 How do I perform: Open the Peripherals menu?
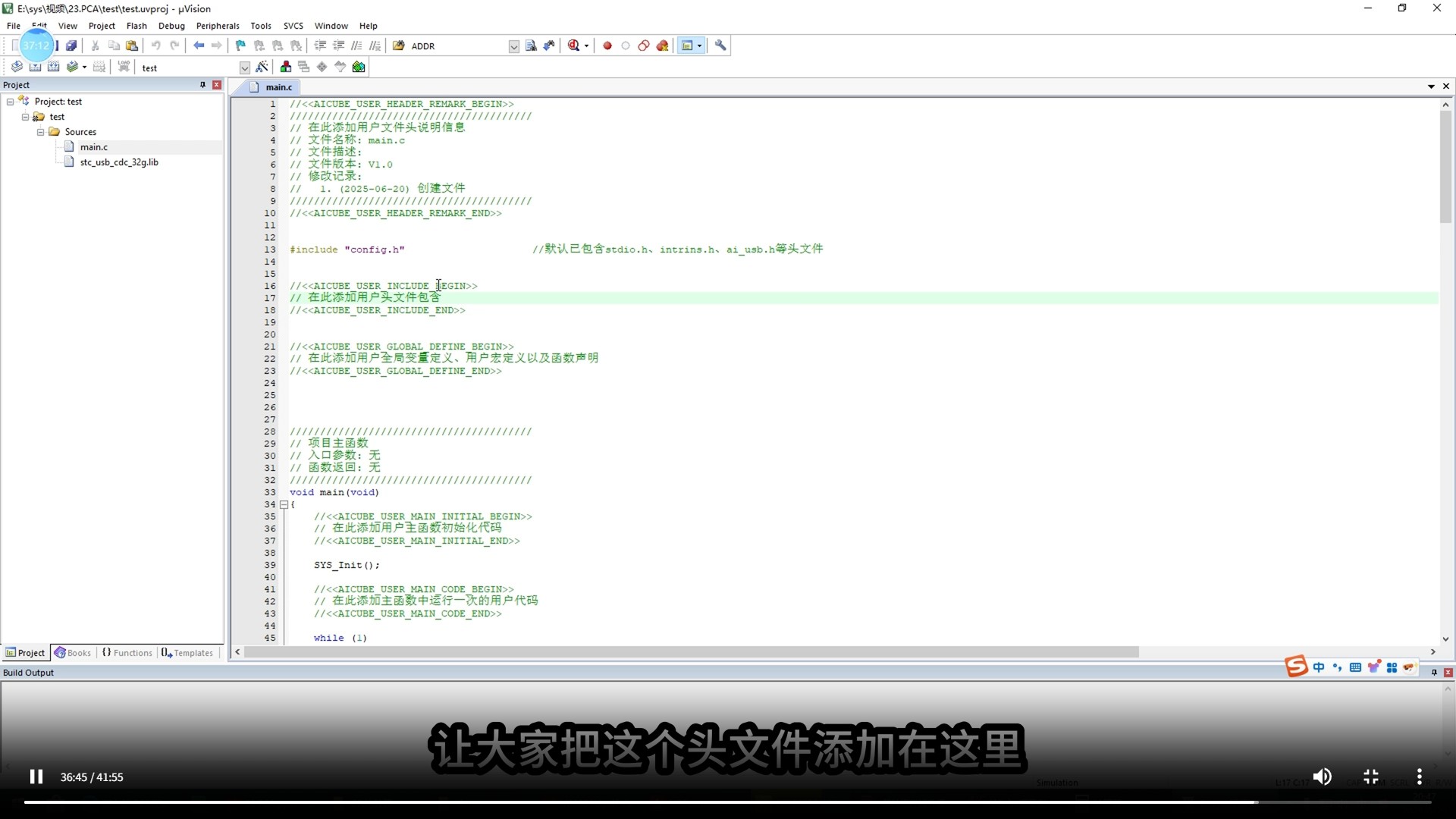pos(218,26)
